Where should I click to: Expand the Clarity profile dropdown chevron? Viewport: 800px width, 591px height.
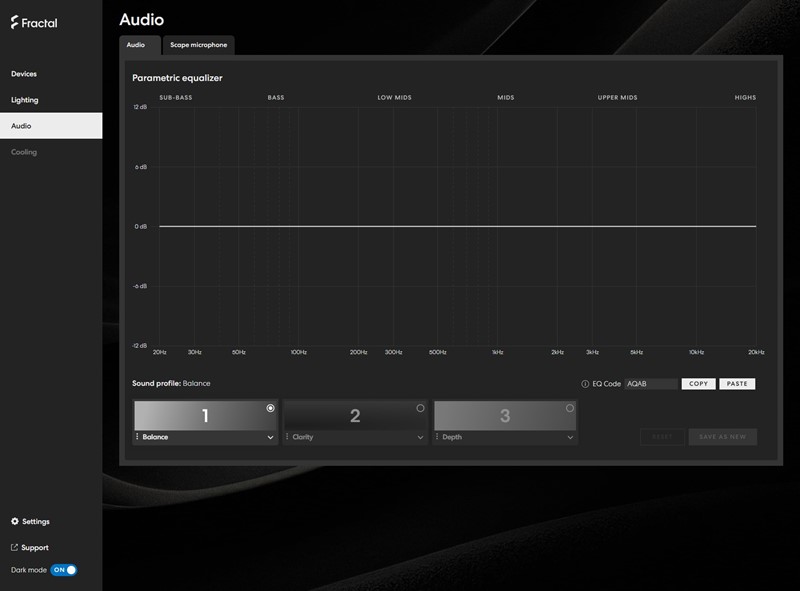[421, 437]
